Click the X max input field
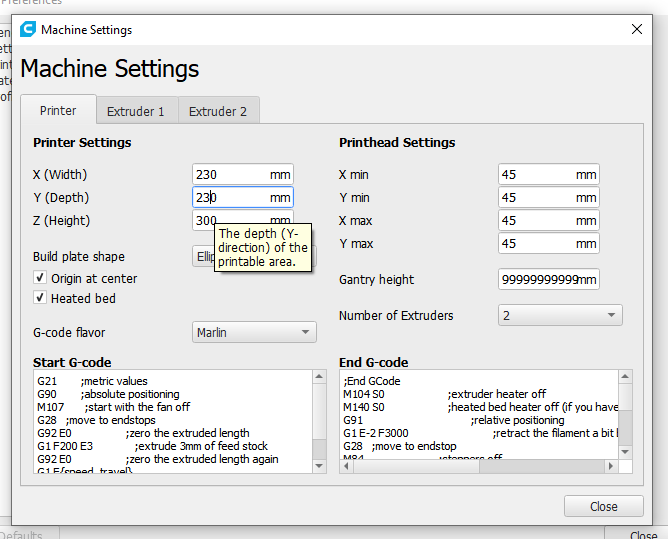668x539 pixels. pos(549,220)
